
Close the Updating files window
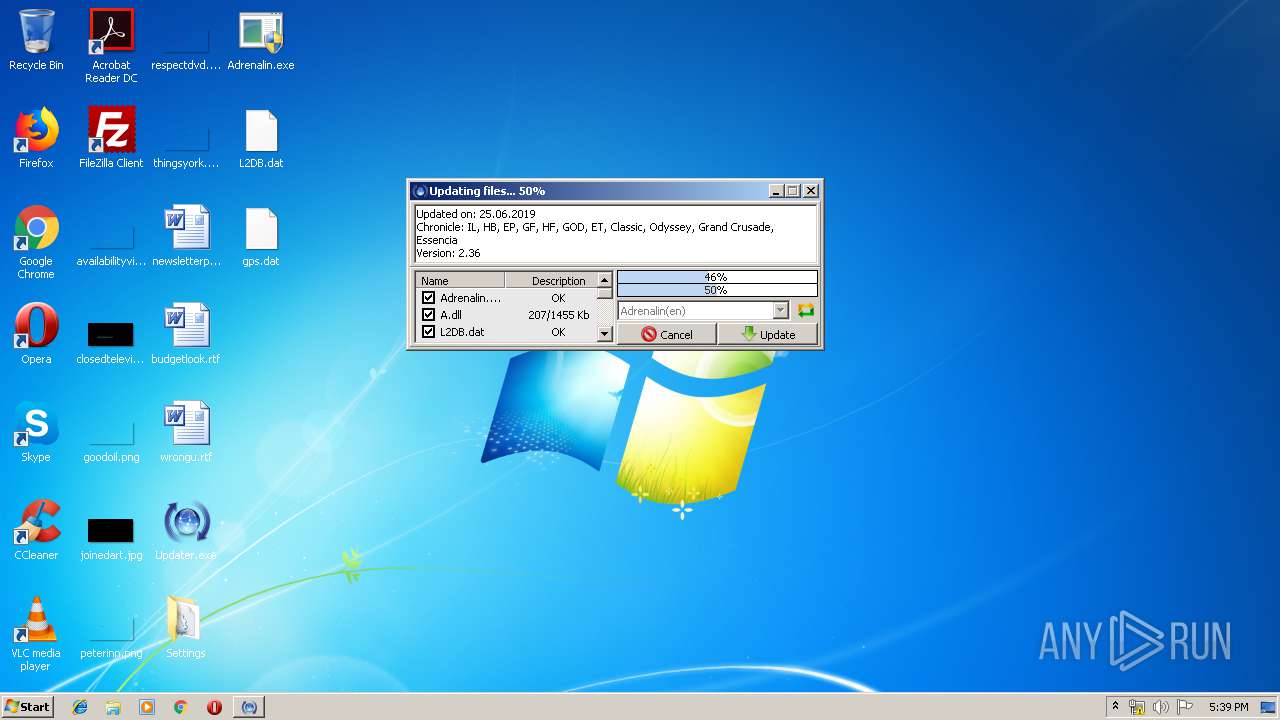(x=811, y=191)
